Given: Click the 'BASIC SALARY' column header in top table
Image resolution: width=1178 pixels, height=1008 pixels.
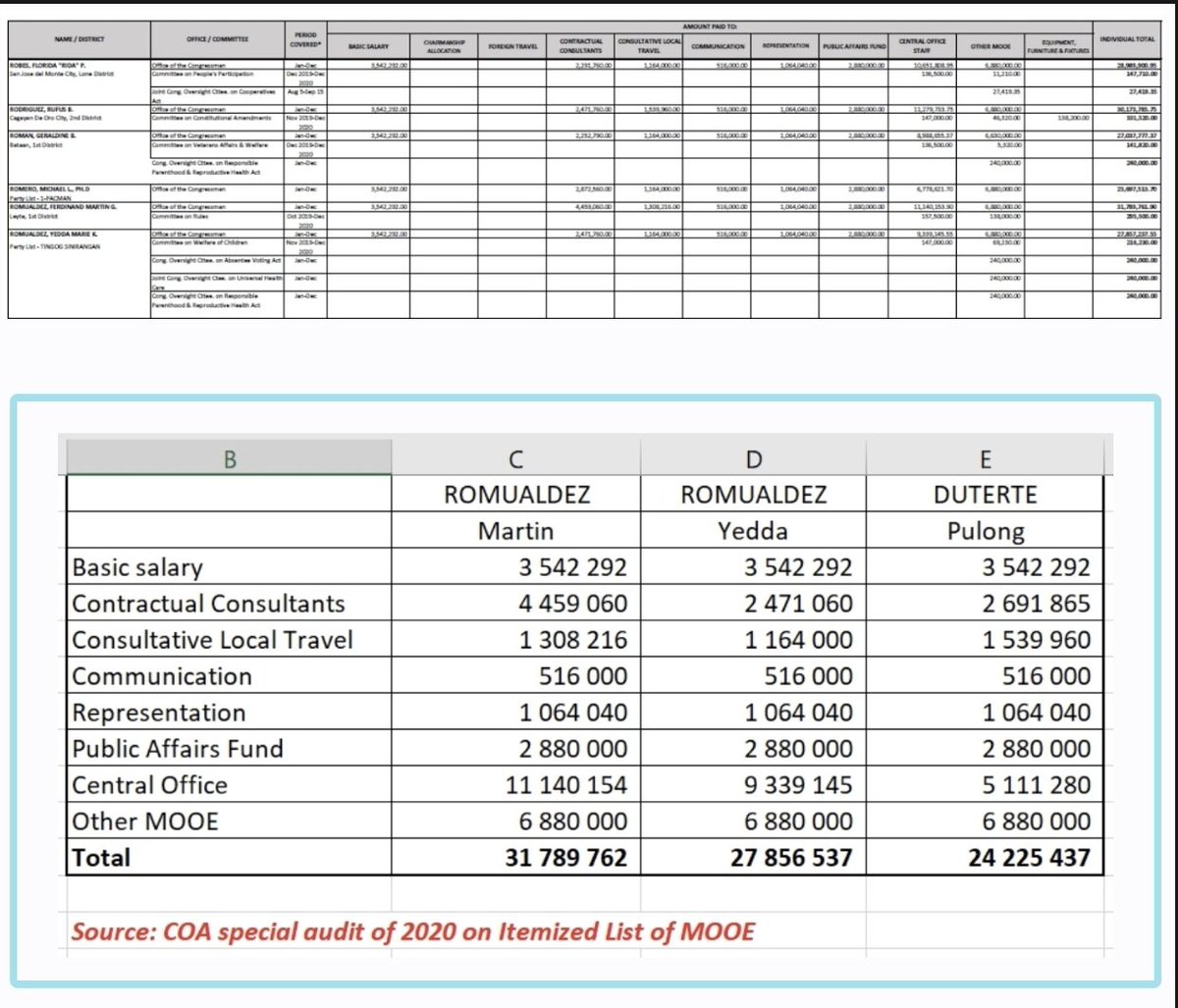Looking at the screenshot, I should pos(369,46).
